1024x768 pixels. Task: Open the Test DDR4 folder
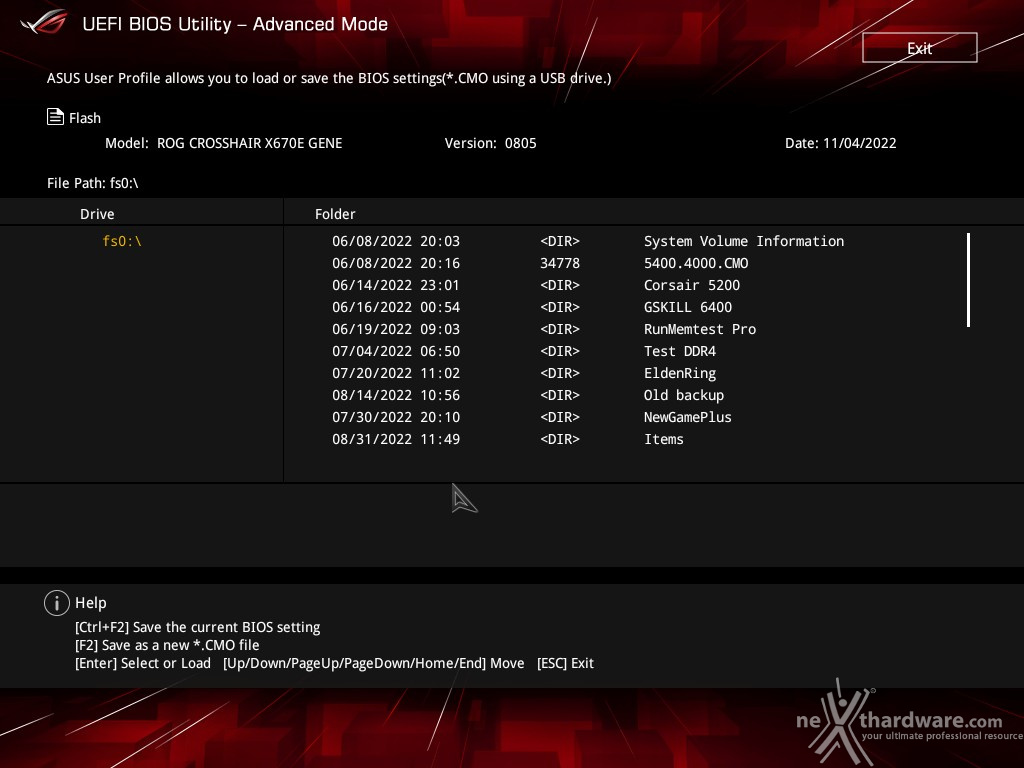(680, 351)
